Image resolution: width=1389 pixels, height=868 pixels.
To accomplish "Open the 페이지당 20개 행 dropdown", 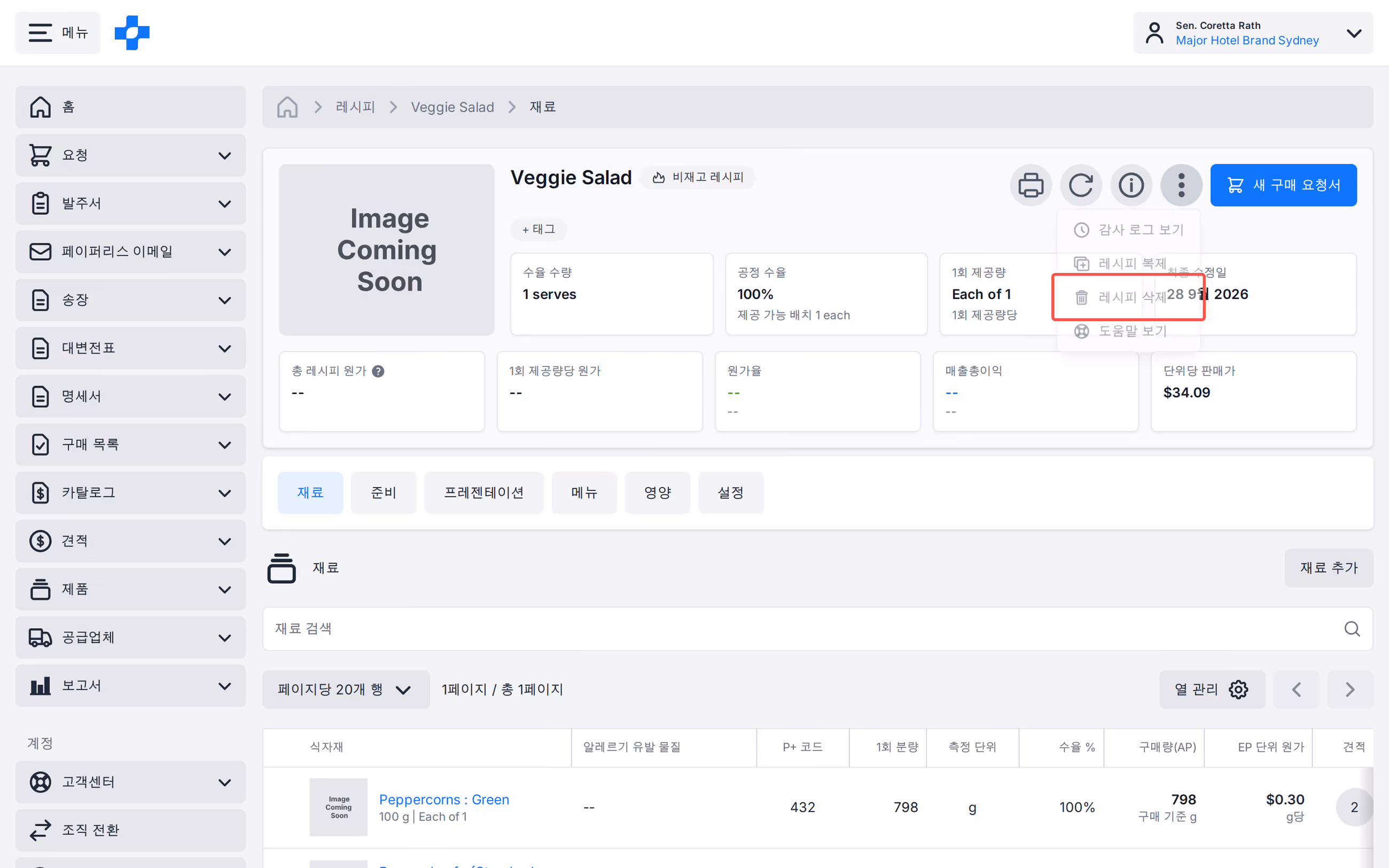I will [346, 690].
